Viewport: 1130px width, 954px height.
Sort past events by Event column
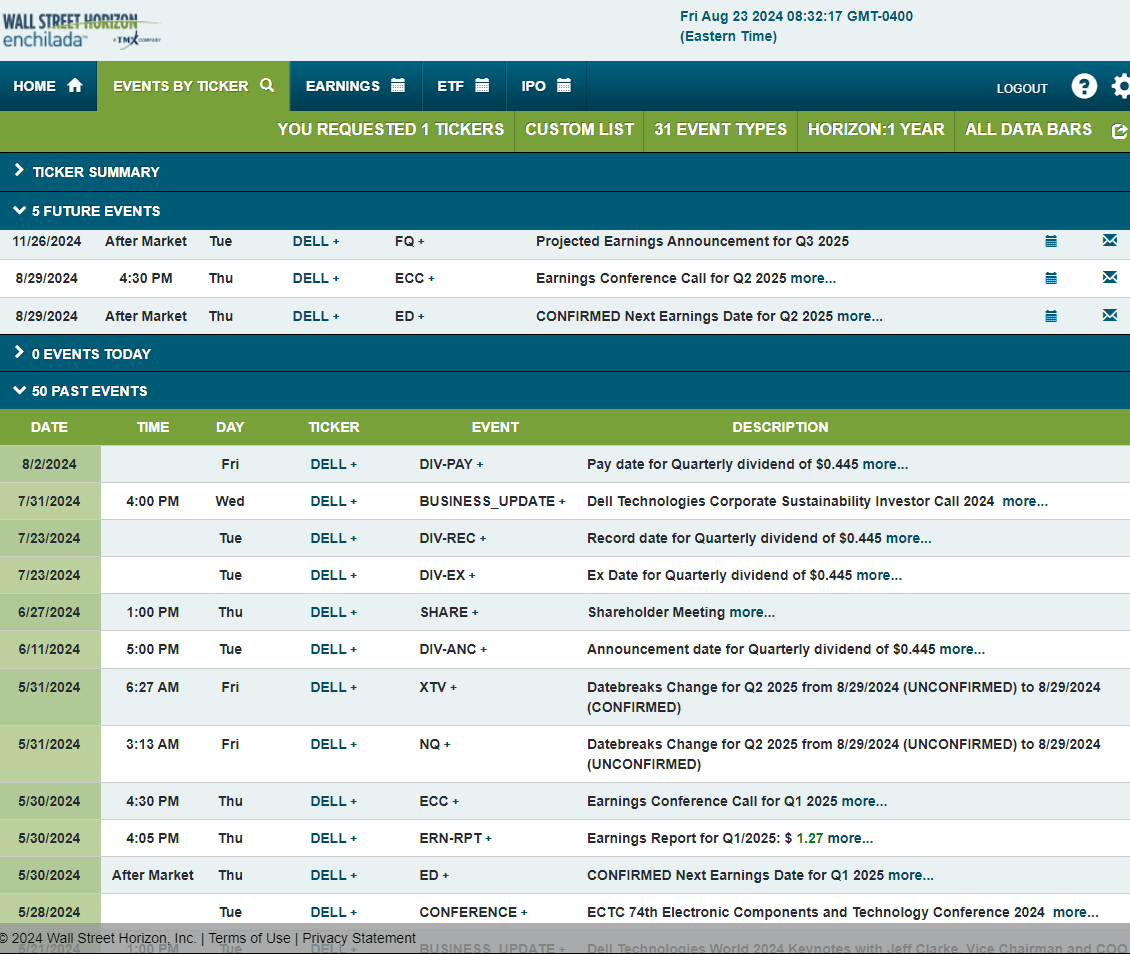click(495, 427)
